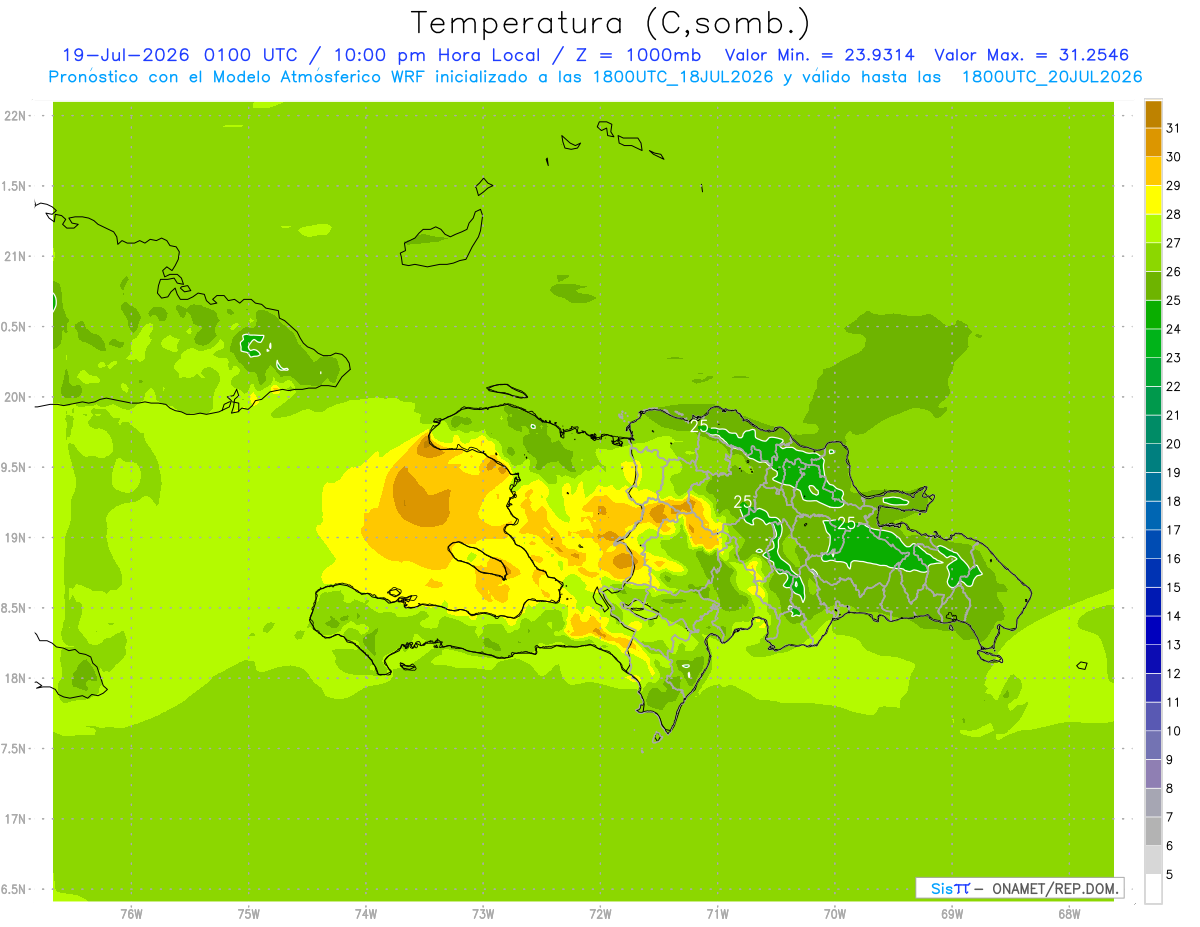Click the latitude axis label "18N"
Viewport: 1200px width, 927px height.
click(17, 678)
